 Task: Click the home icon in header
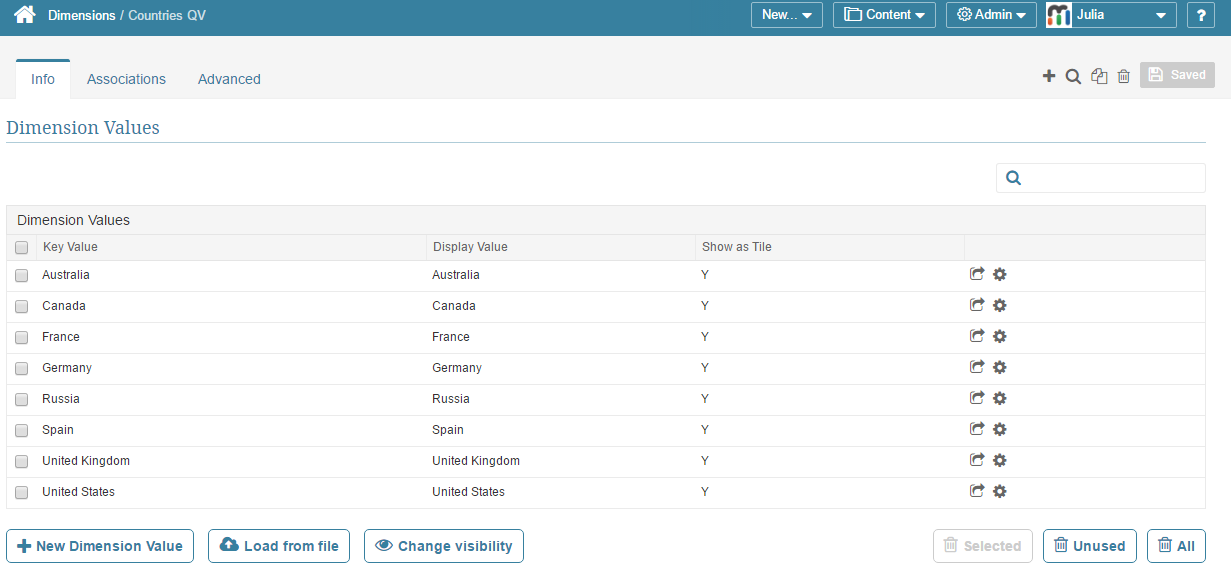coord(24,15)
